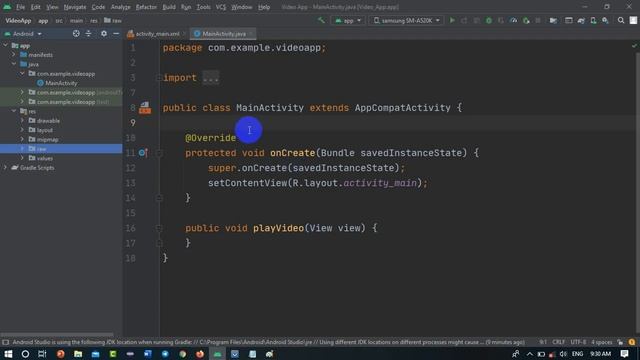Run the app with green play button
Screen dimensions: 640x360
pos(452,20)
